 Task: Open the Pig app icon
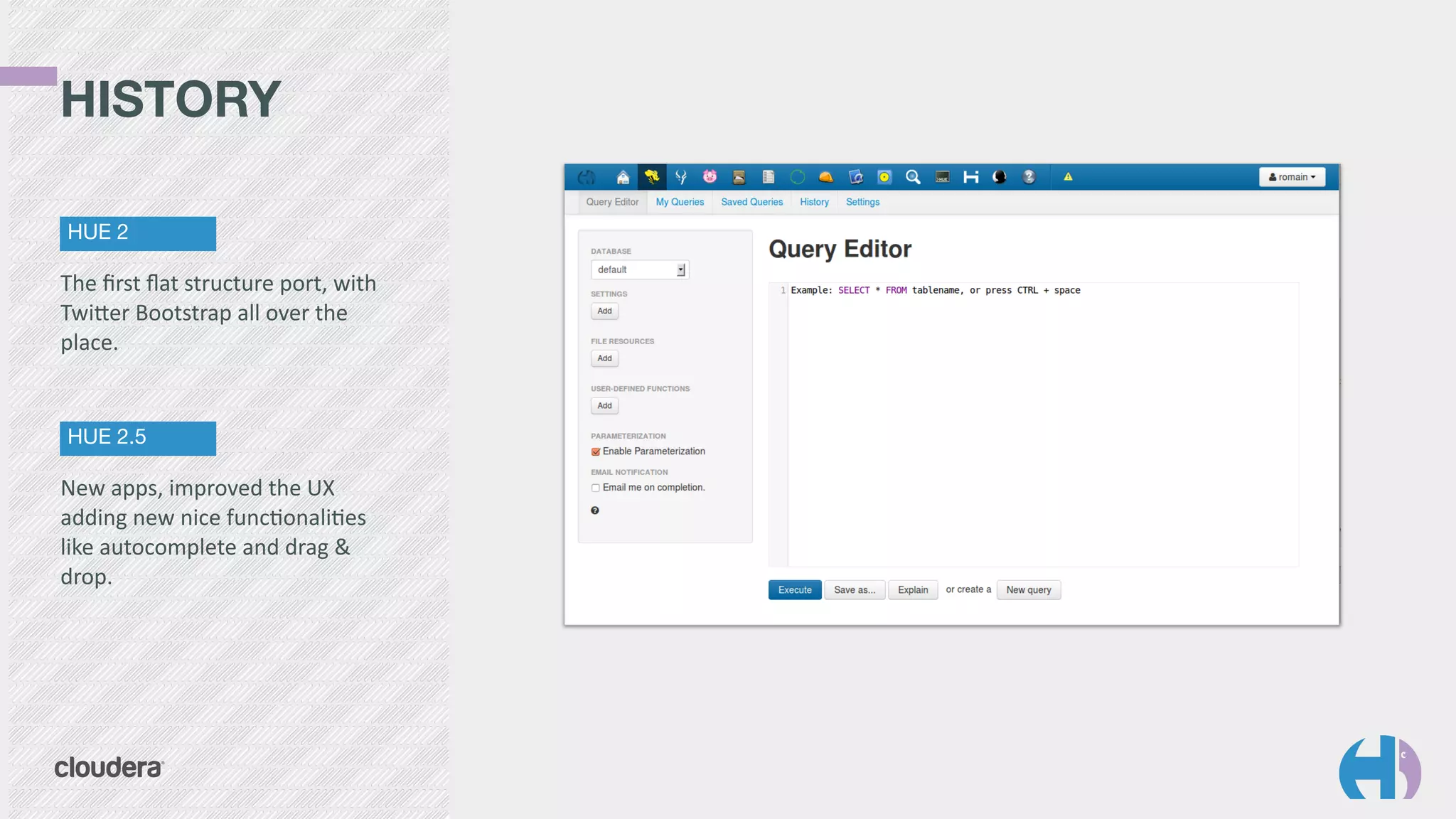[x=710, y=177]
